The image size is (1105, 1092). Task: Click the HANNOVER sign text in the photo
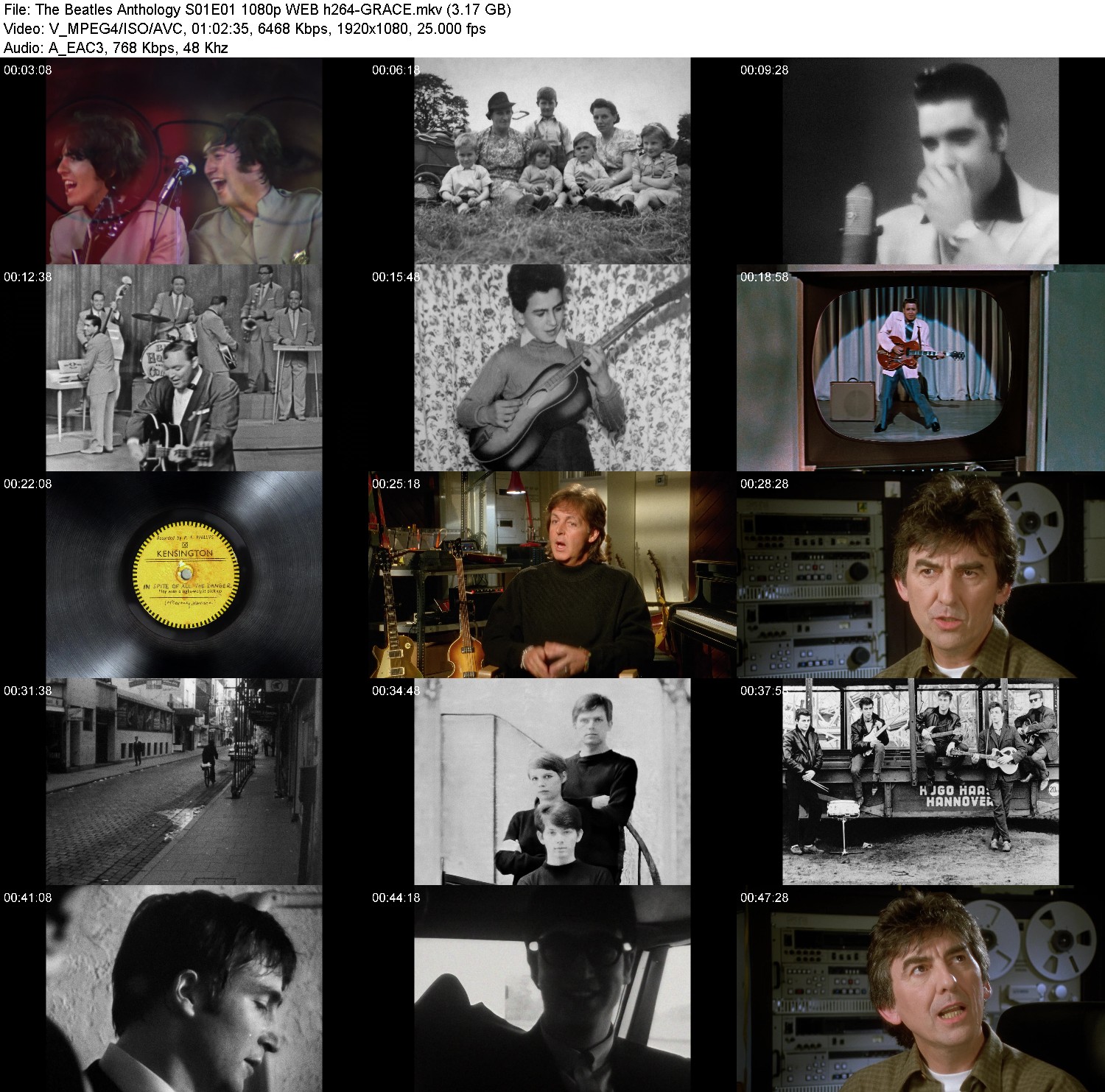click(x=958, y=800)
